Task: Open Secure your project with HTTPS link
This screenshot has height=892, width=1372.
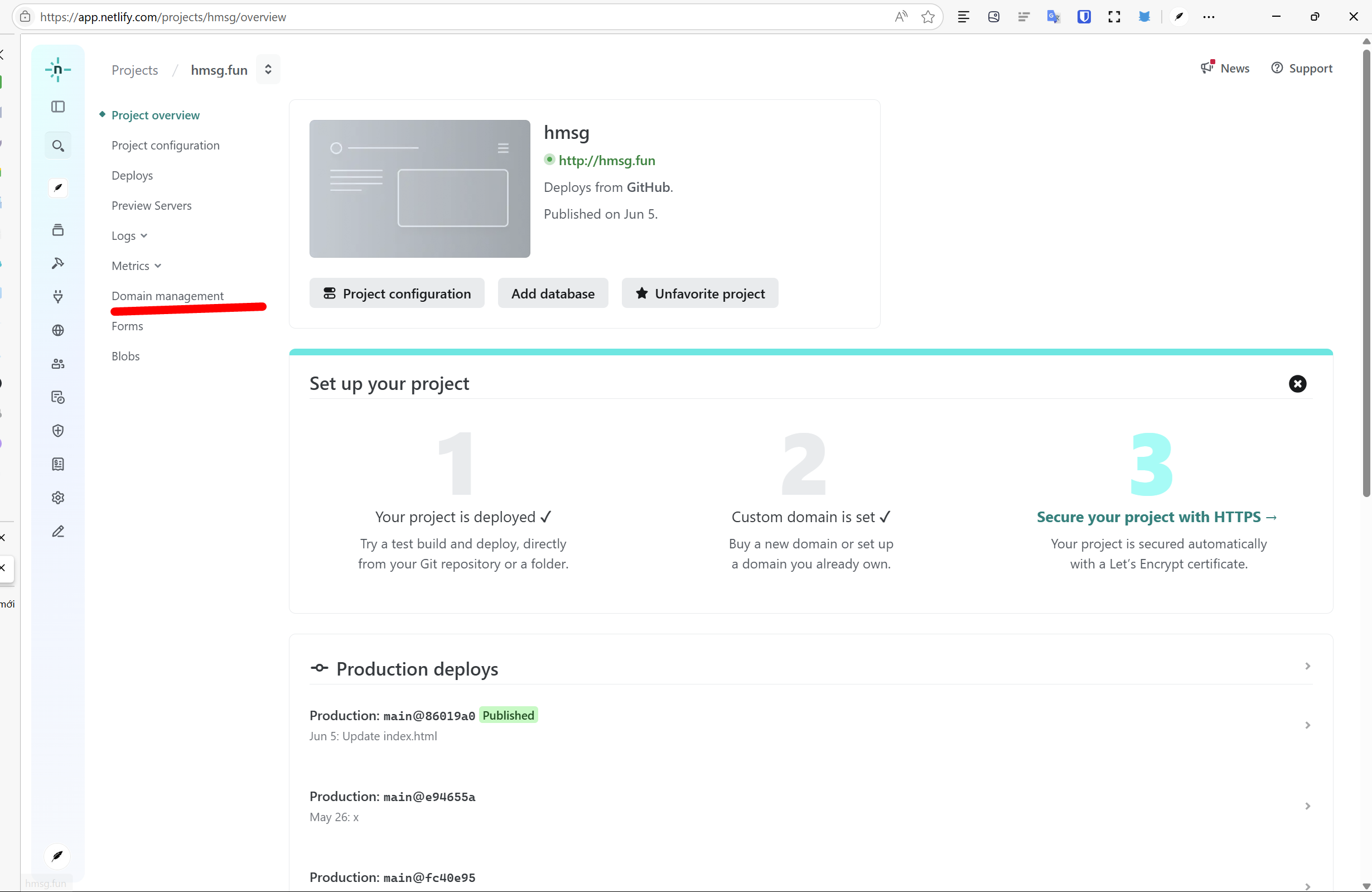Action: click(1156, 517)
